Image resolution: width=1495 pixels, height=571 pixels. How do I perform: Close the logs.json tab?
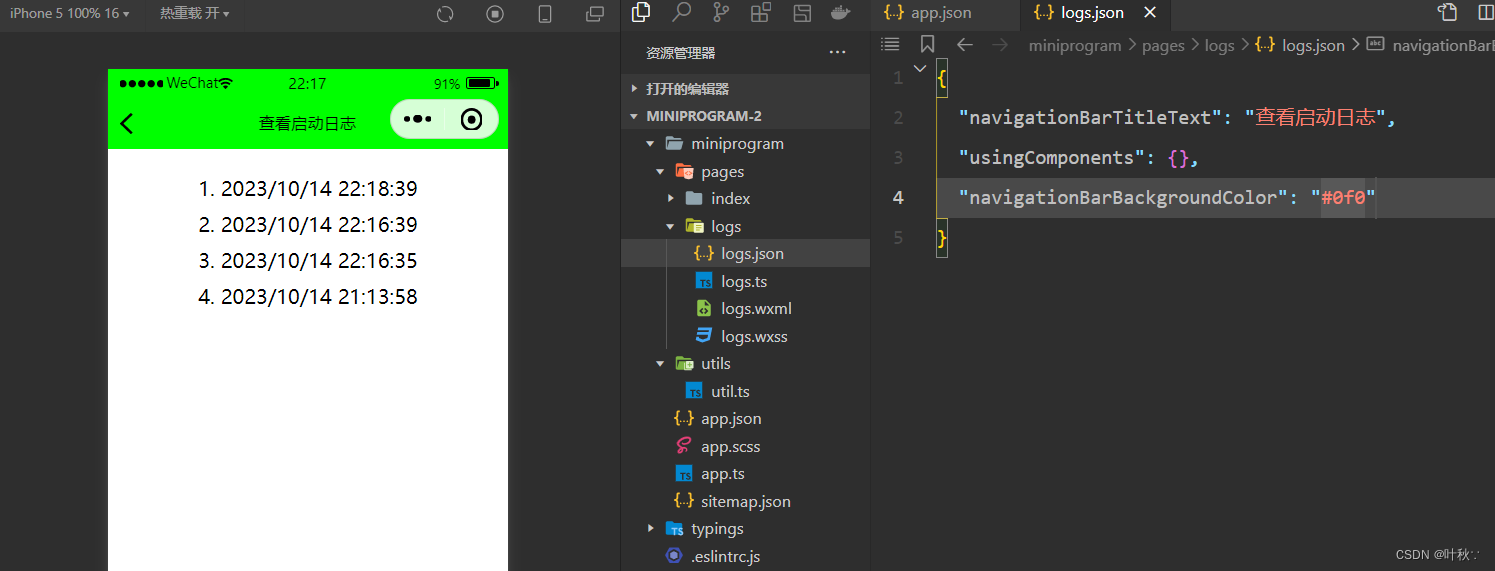(x=1150, y=13)
